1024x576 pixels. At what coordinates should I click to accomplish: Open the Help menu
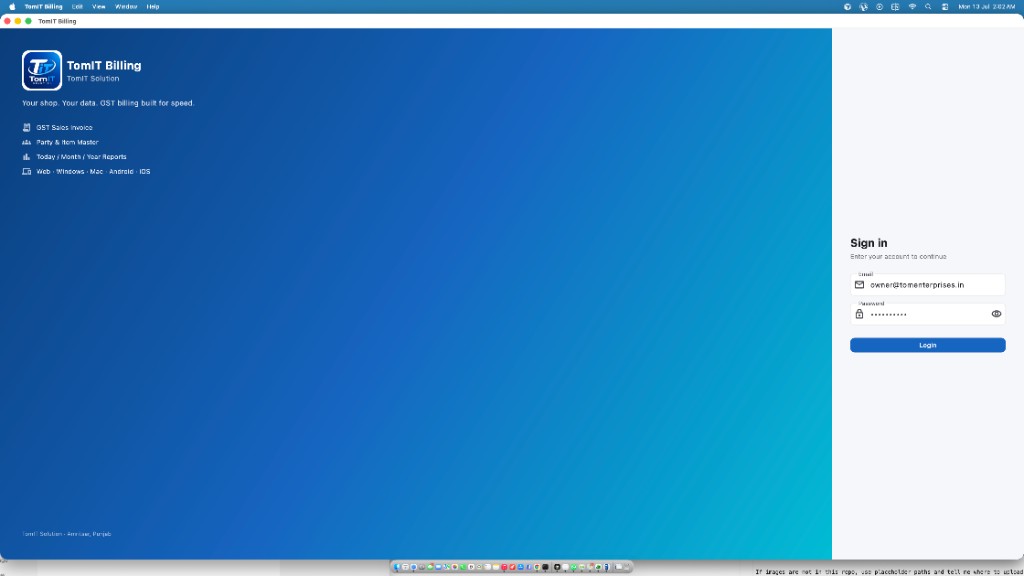click(153, 7)
